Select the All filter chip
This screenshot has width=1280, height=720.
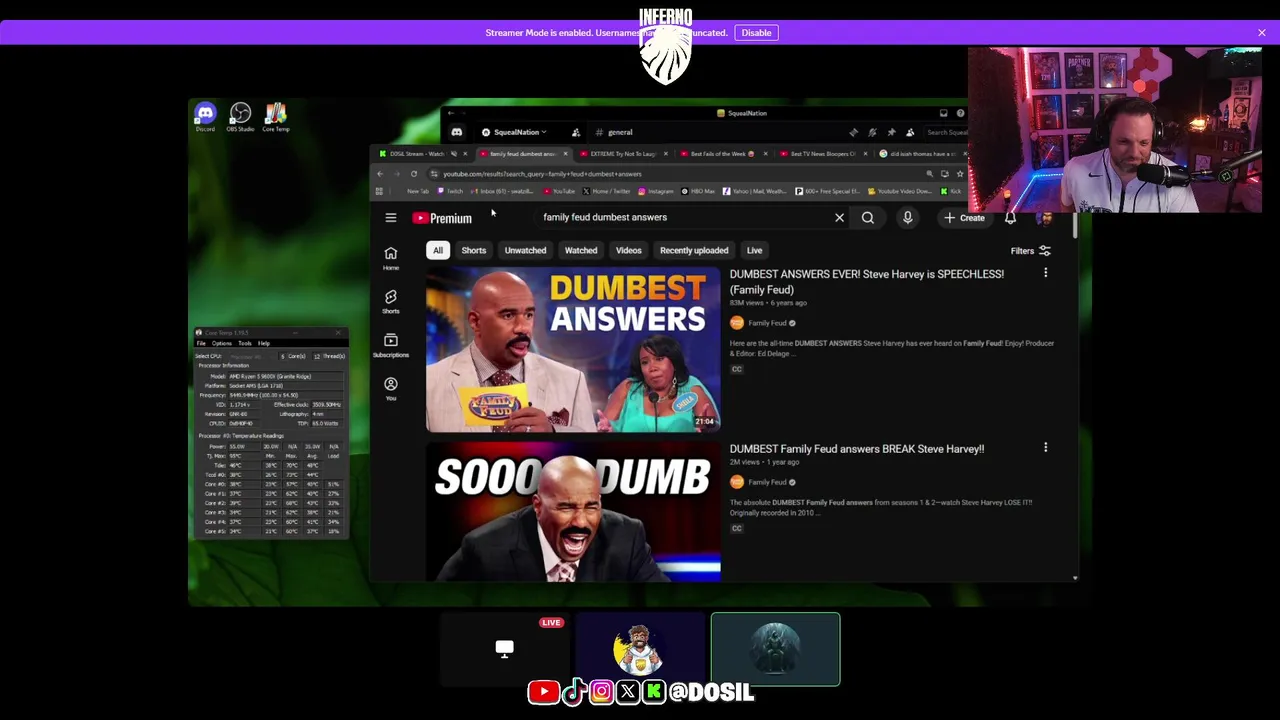coord(437,250)
